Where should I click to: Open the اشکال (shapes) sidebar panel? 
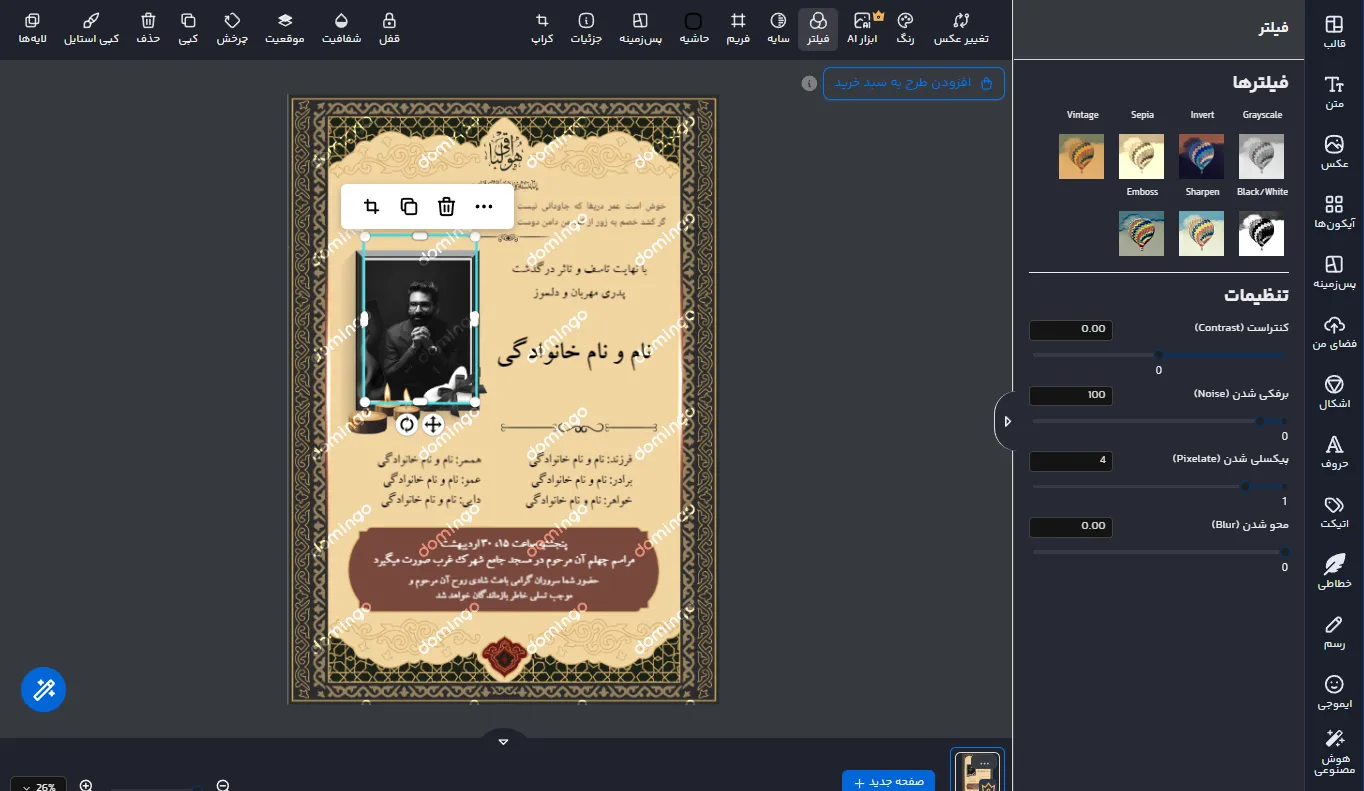click(x=1334, y=391)
